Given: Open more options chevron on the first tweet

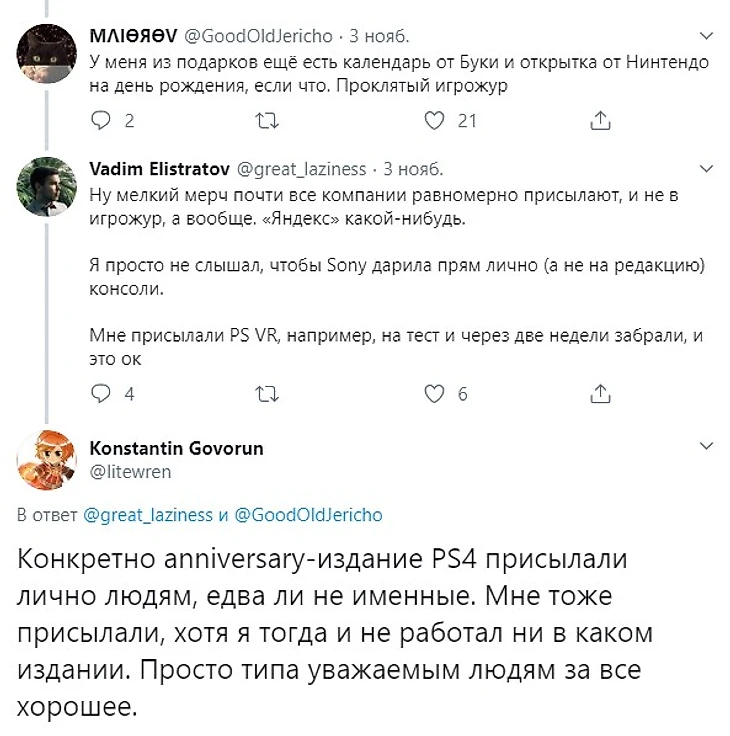Looking at the screenshot, I should tap(706, 35).
